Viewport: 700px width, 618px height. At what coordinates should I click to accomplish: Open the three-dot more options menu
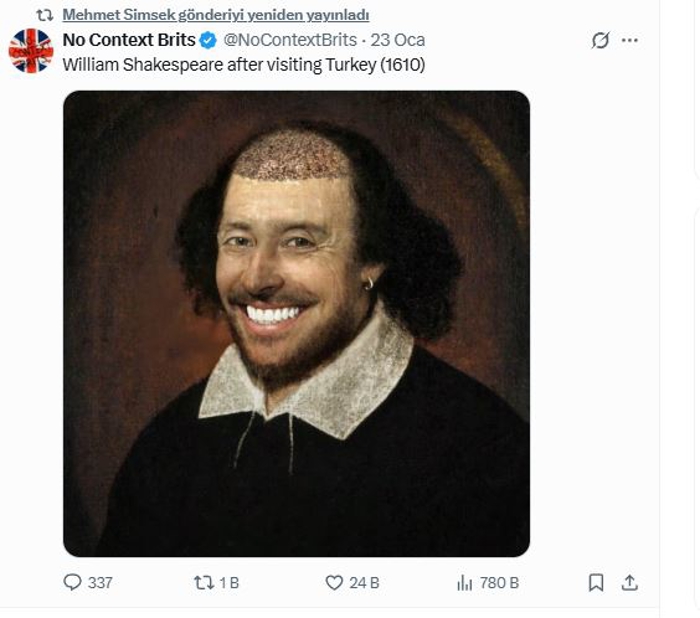click(630, 41)
